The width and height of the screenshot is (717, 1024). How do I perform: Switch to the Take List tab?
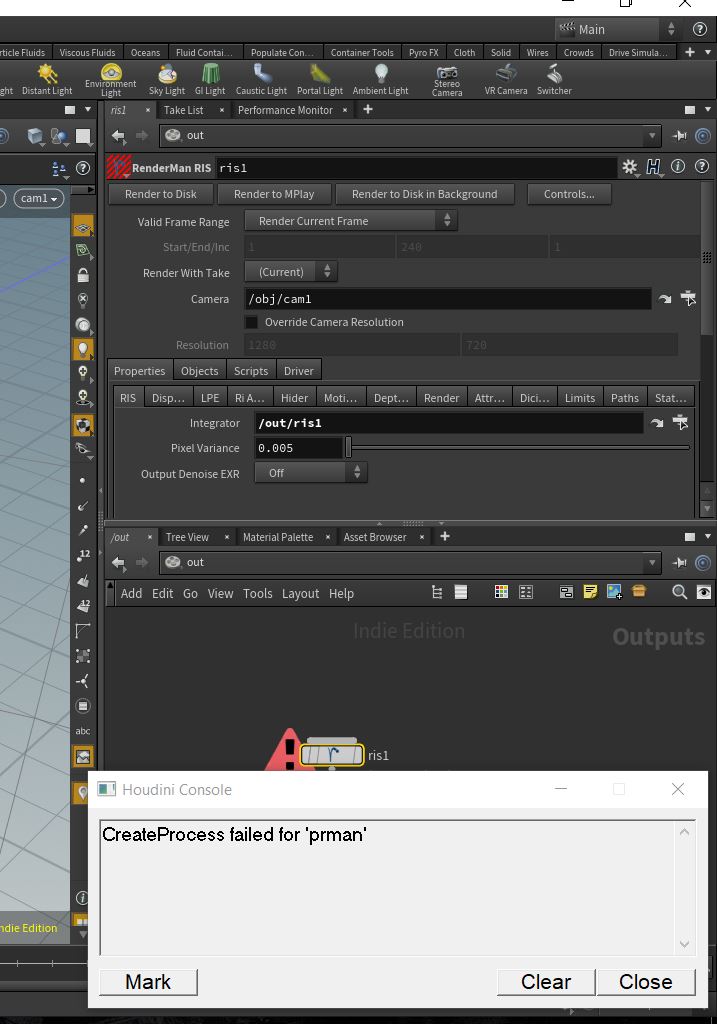coord(183,110)
